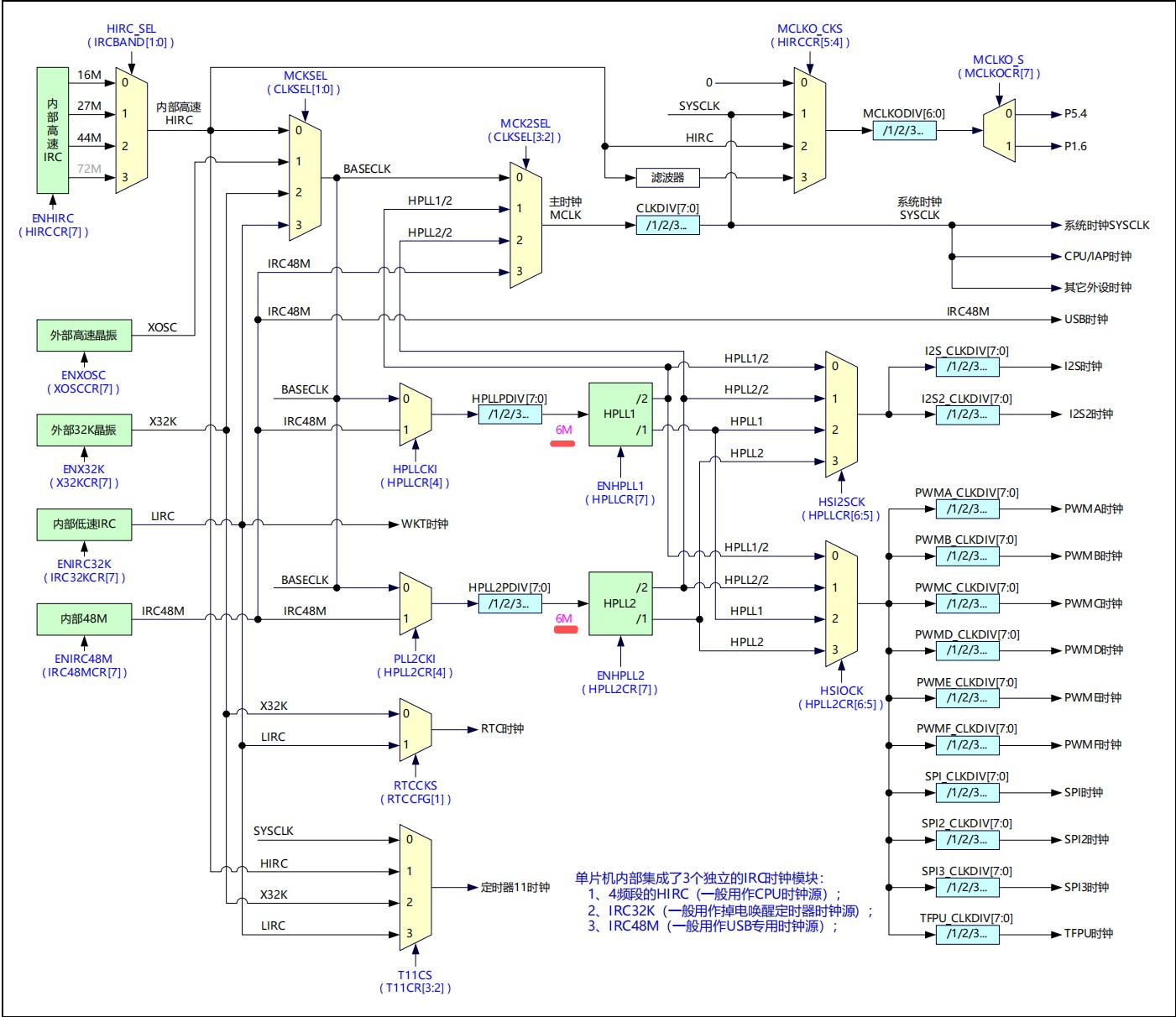Select the I2S2_CLKDIV[7:0] label
Image resolution: width=1176 pixels, height=1017 pixels.
(967, 399)
